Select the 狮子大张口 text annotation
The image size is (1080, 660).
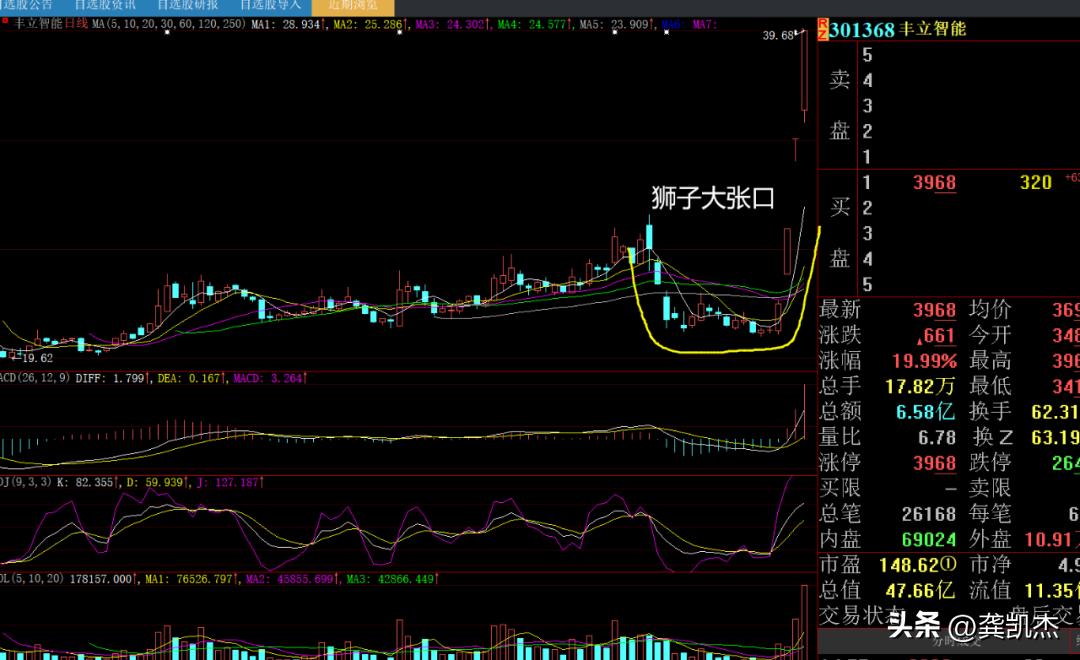point(713,198)
